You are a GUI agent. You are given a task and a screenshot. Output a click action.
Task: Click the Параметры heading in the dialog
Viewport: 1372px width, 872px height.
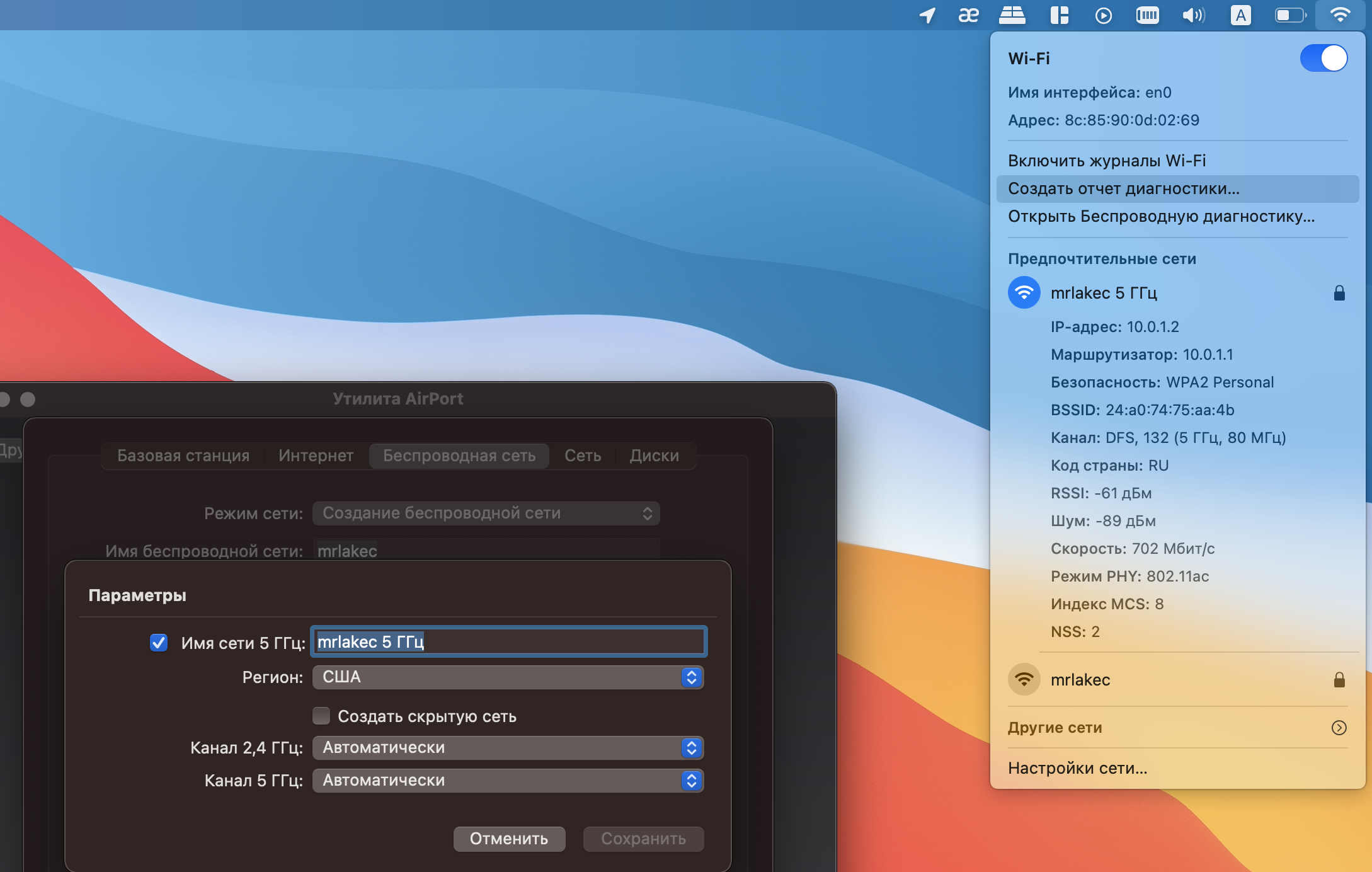click(137, 595)
